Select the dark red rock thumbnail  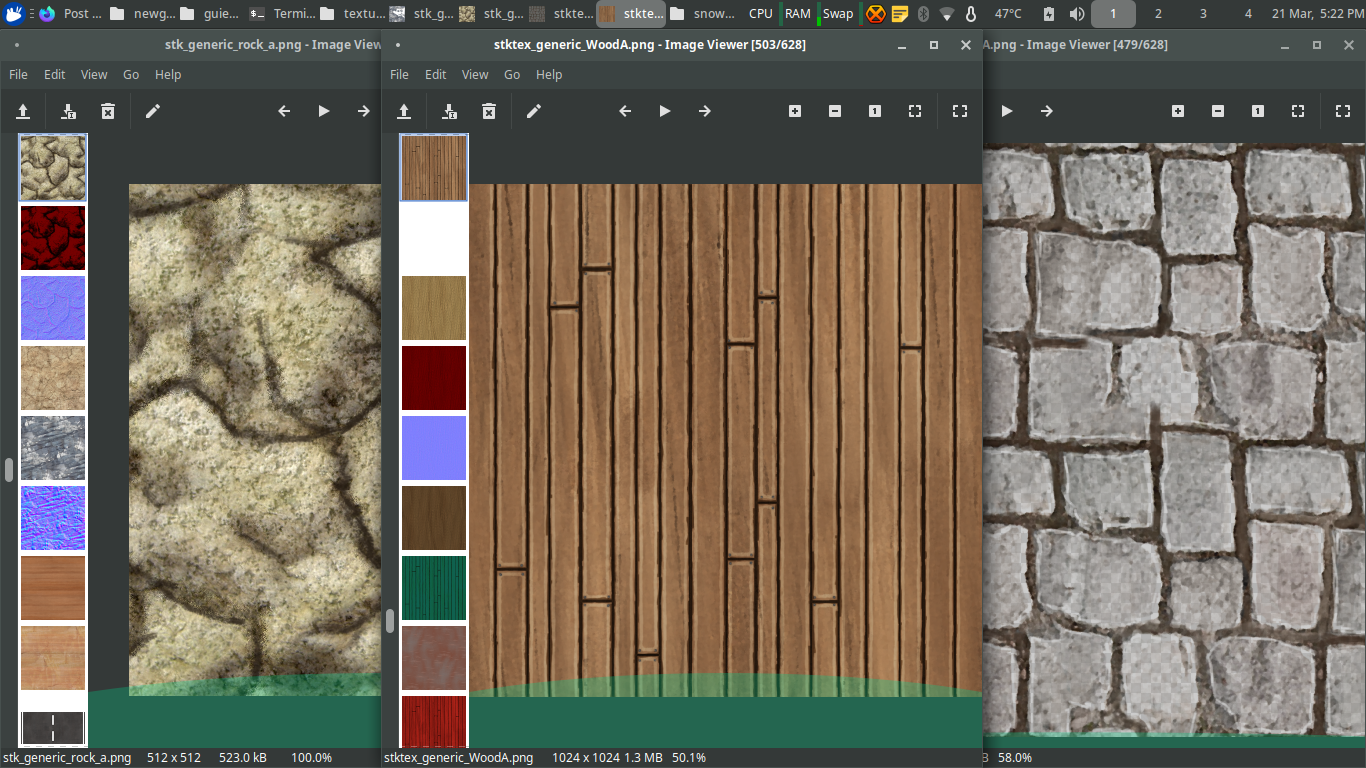53,238
